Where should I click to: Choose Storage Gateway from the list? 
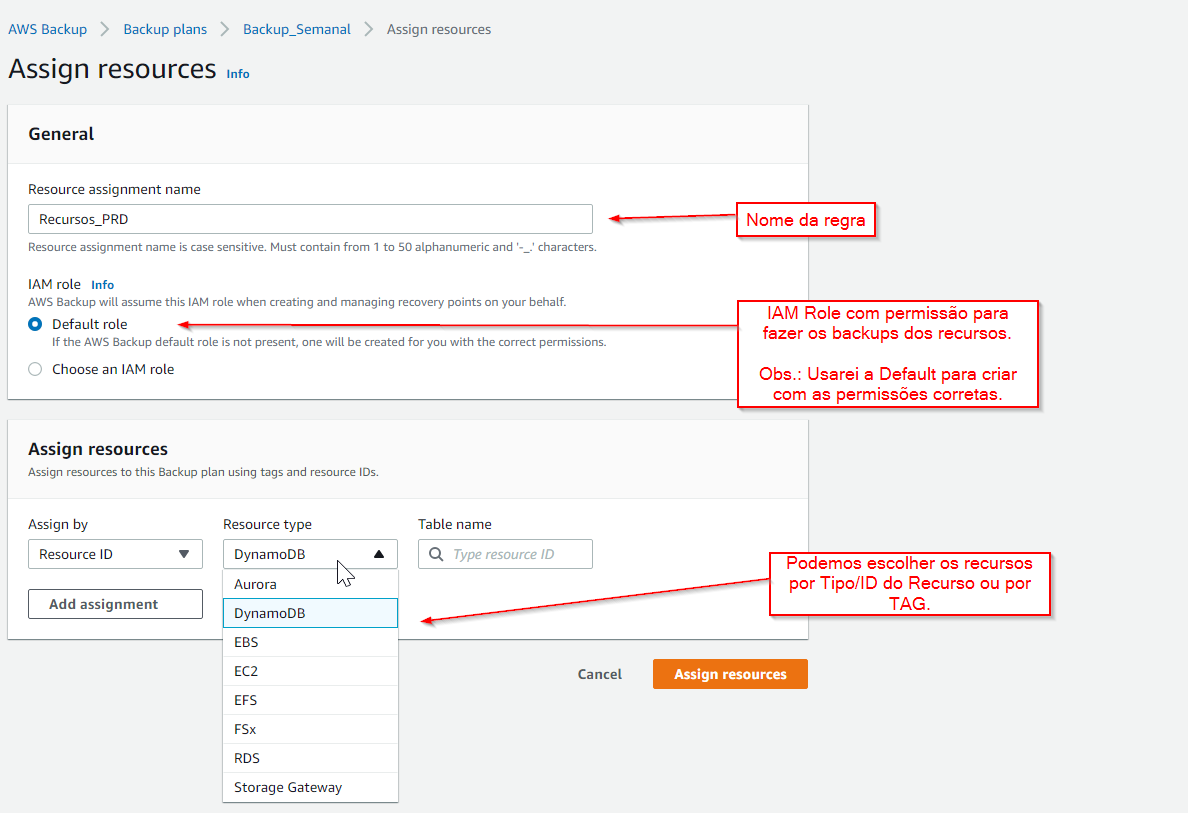click(x=311, y=787)
